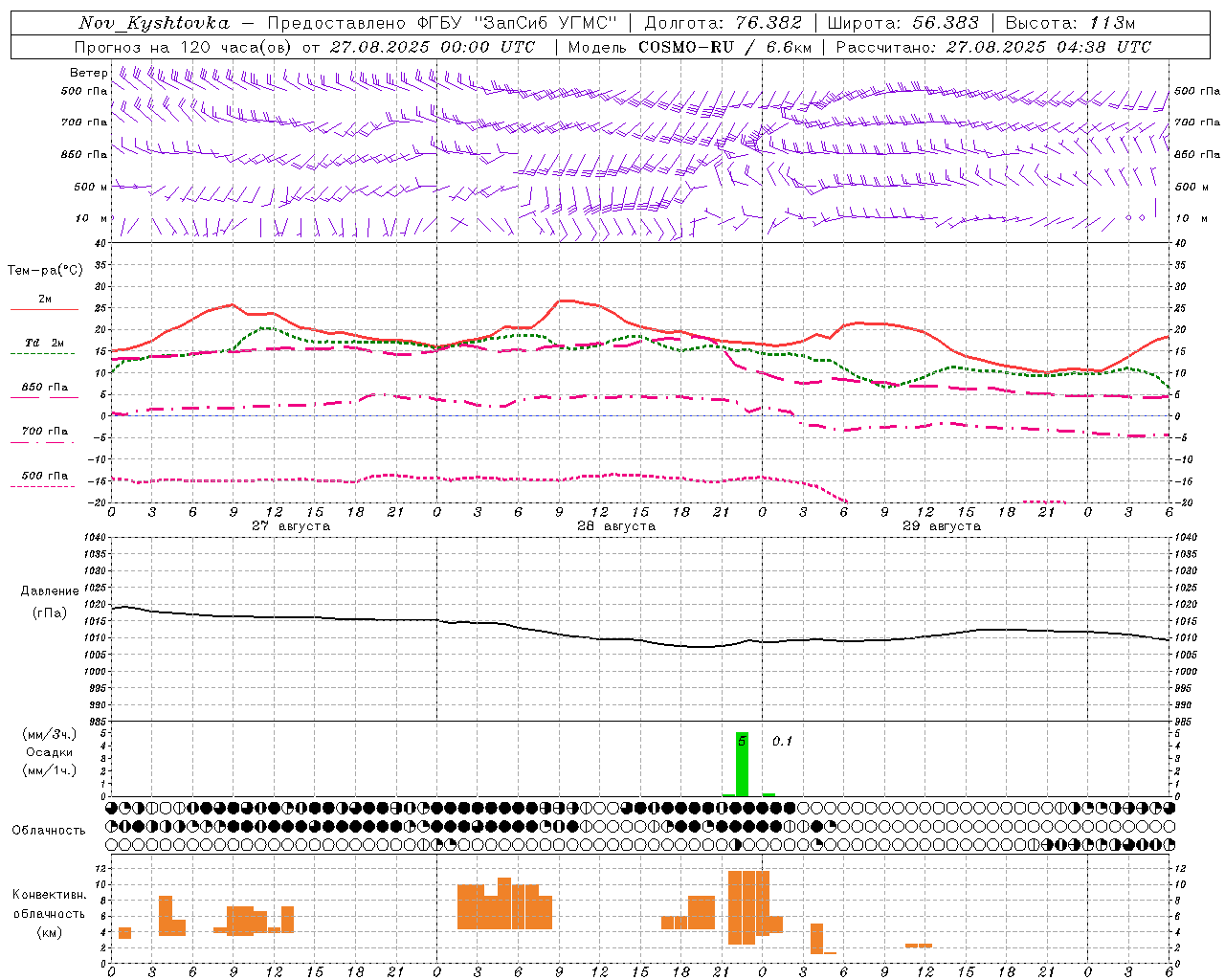
Task: Select the provider text ФГБУ "ЗапСиб УГМС"
Action: 519,23
